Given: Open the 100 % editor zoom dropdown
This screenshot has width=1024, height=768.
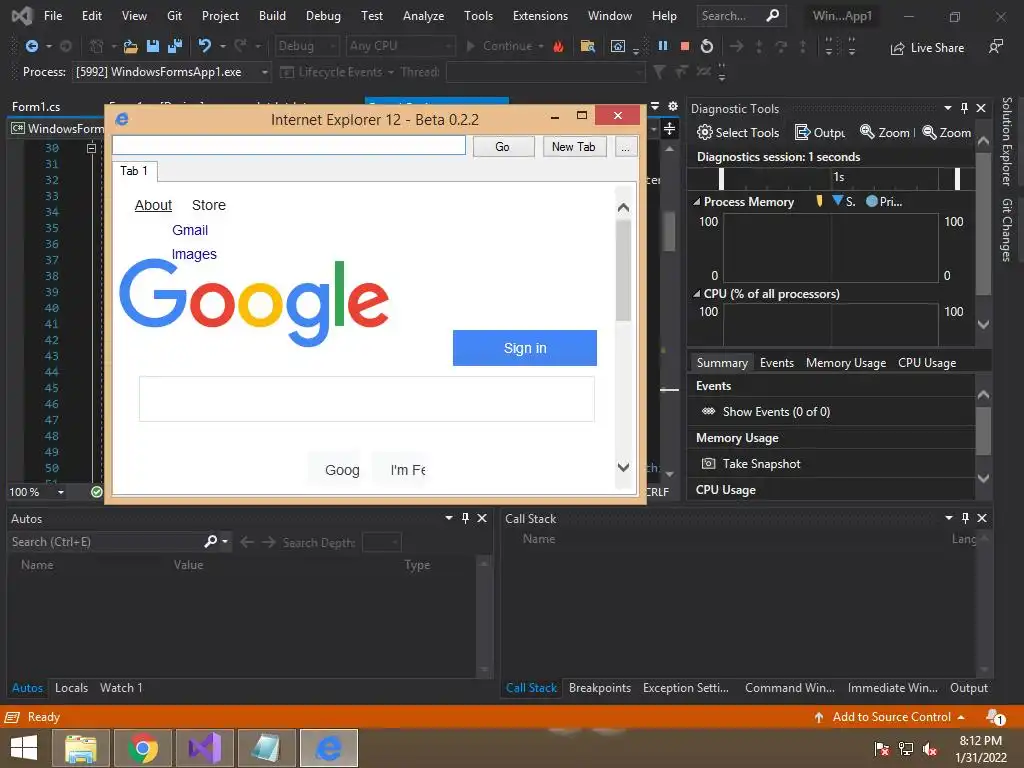Looking at the screenshot, I should pyautogui.click(x=61, y=492).
